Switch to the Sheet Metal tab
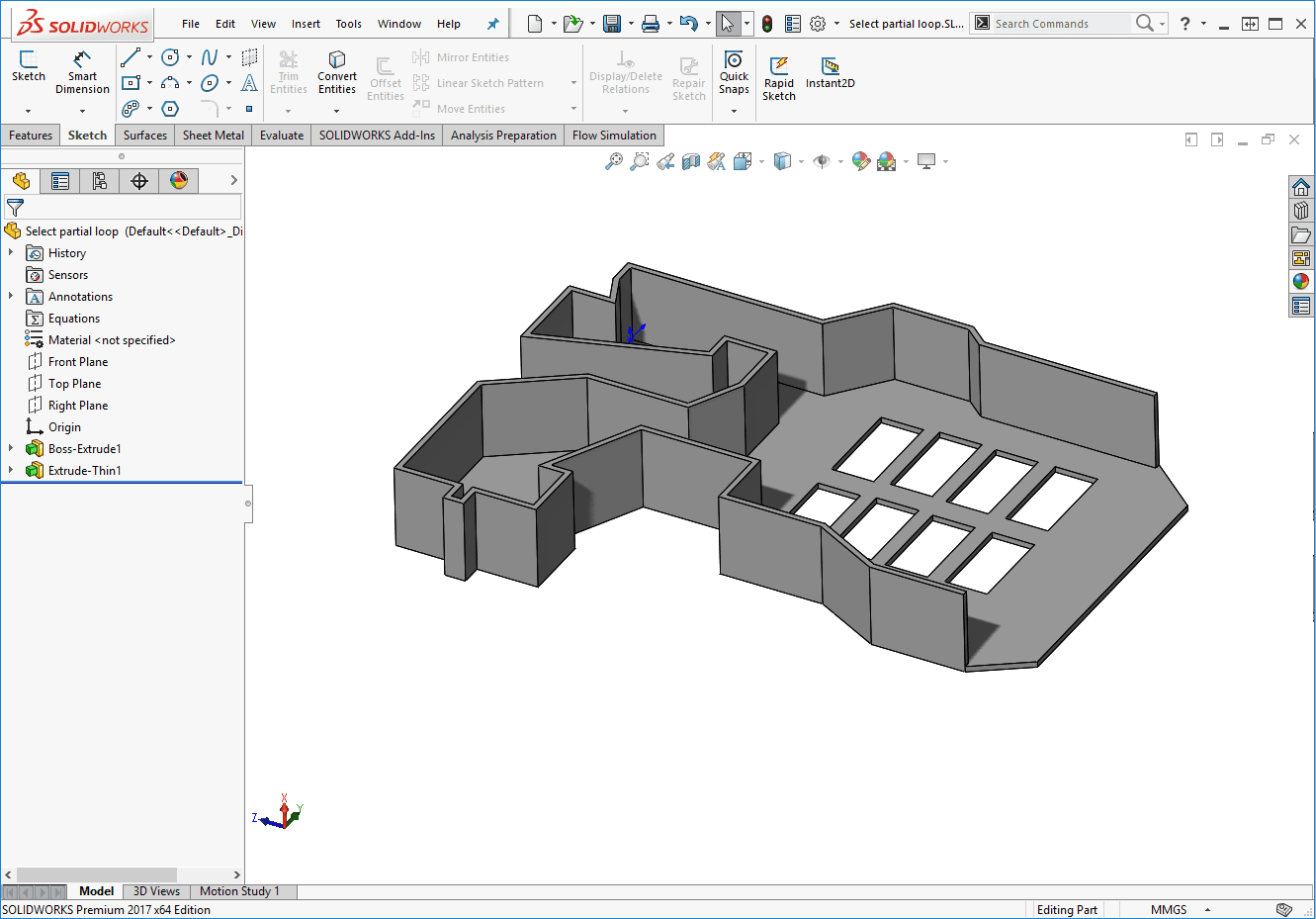The height and width of the screenshot is (919, 1316). coord(213,135)
